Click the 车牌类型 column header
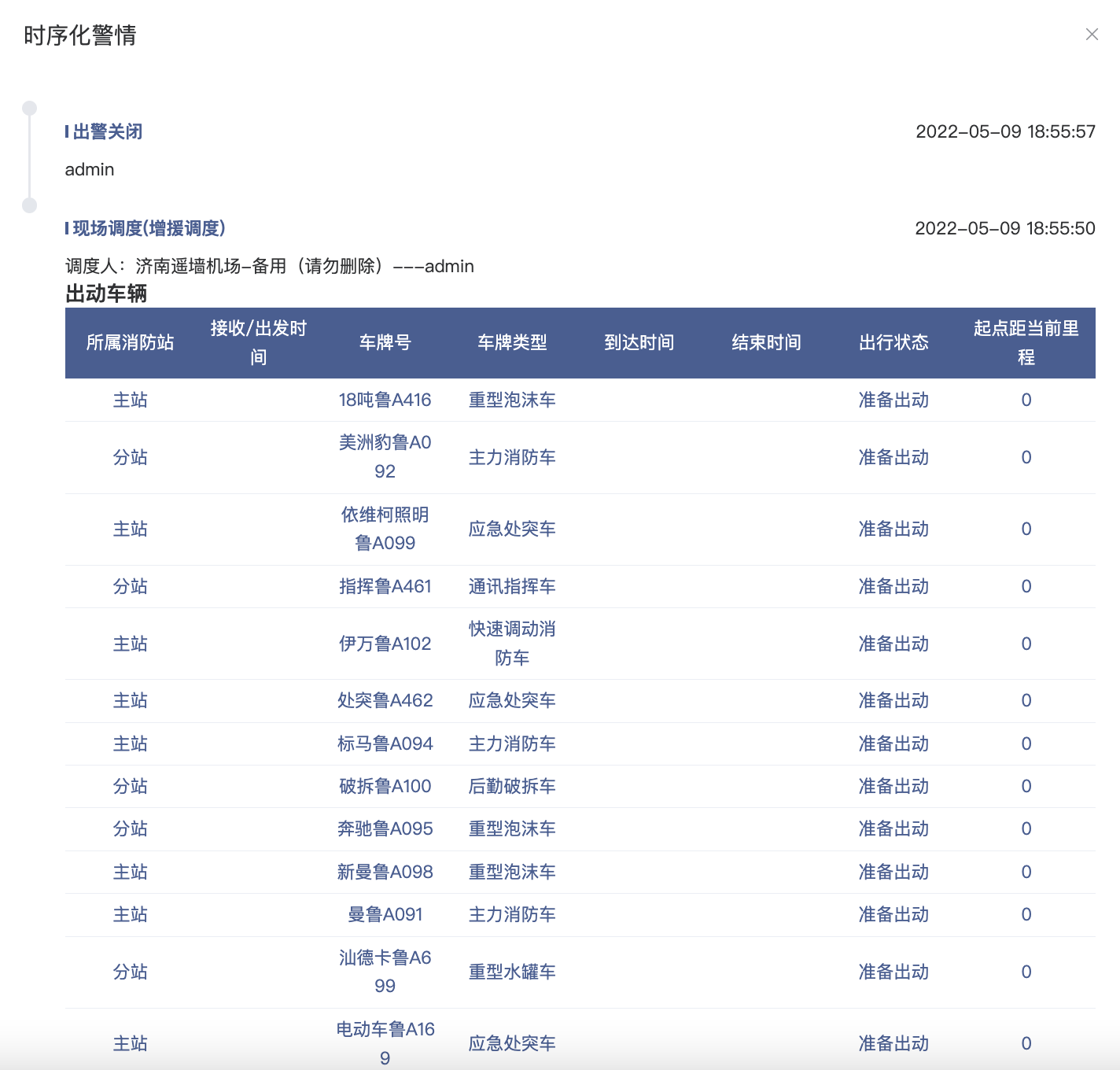The width and height of the screenshot is (1120, 1070). (512, 342)
